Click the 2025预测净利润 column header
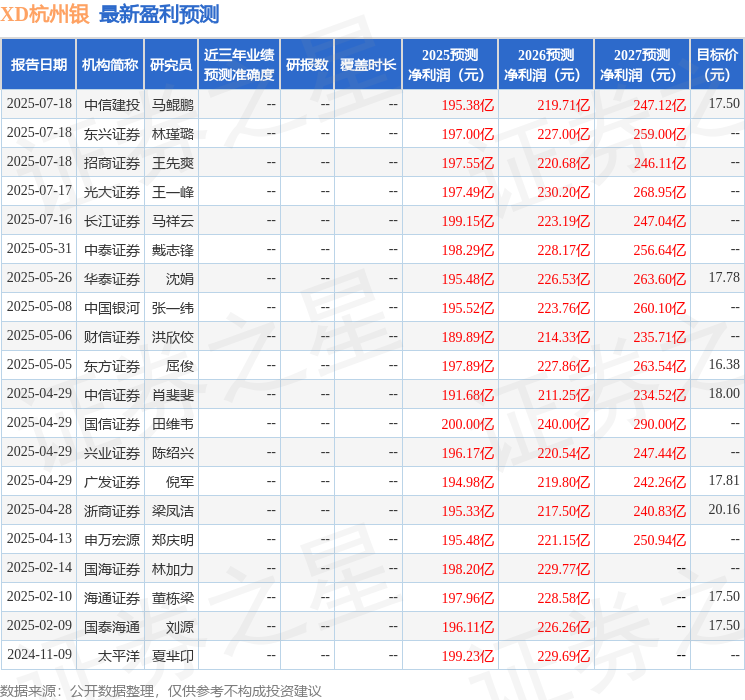Screen dimensions: 745x700 pos(450,65)
